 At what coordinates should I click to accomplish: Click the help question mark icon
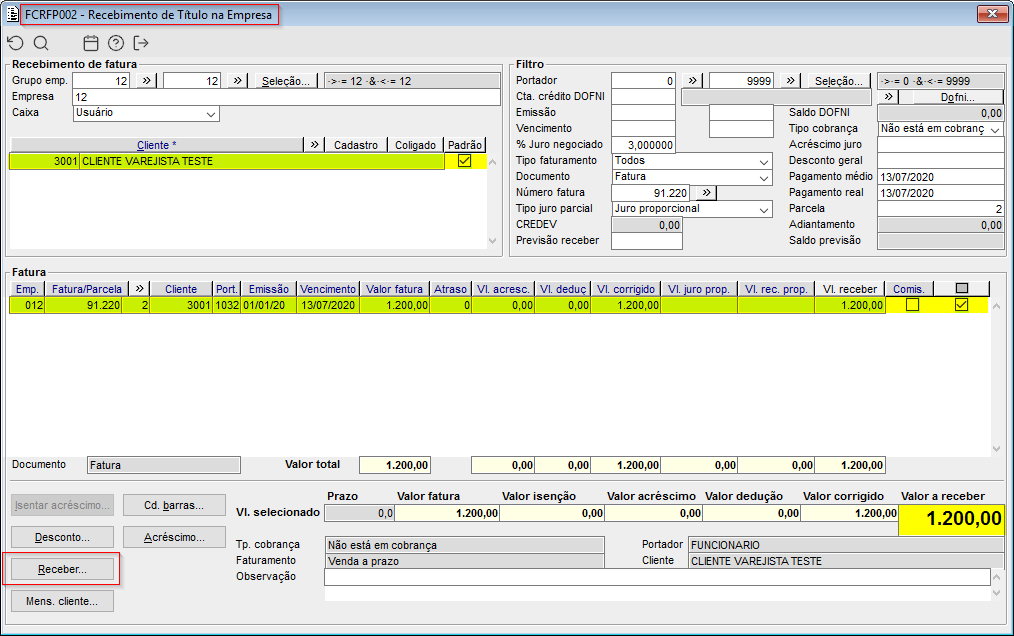[116, 43]
